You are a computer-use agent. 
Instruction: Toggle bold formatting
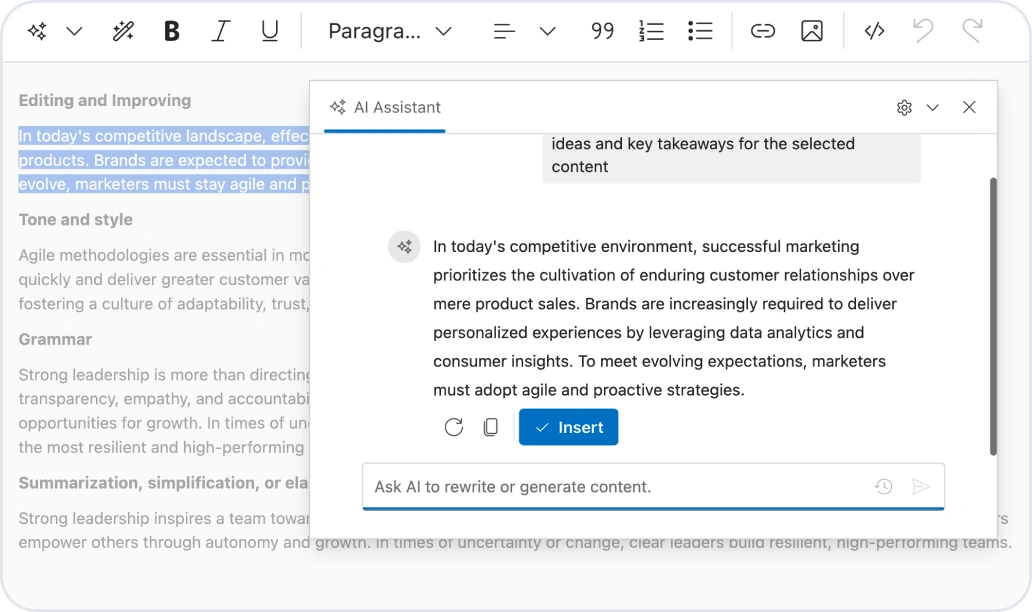172,31
